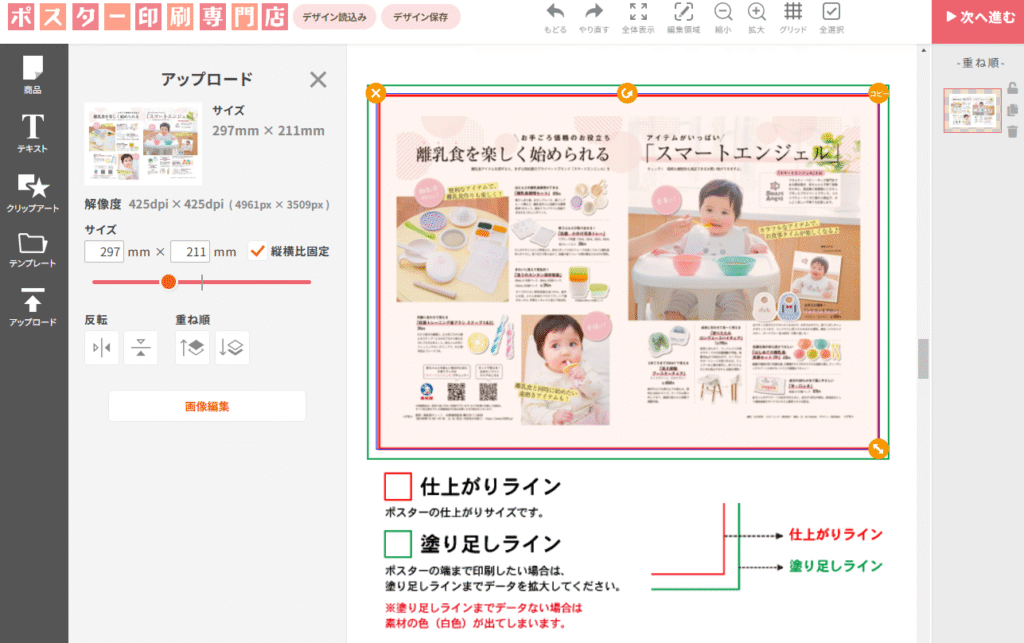1024x643 pixels.
Task: Open the アップロード upload panel in sidebar
Action: [33, 307]
